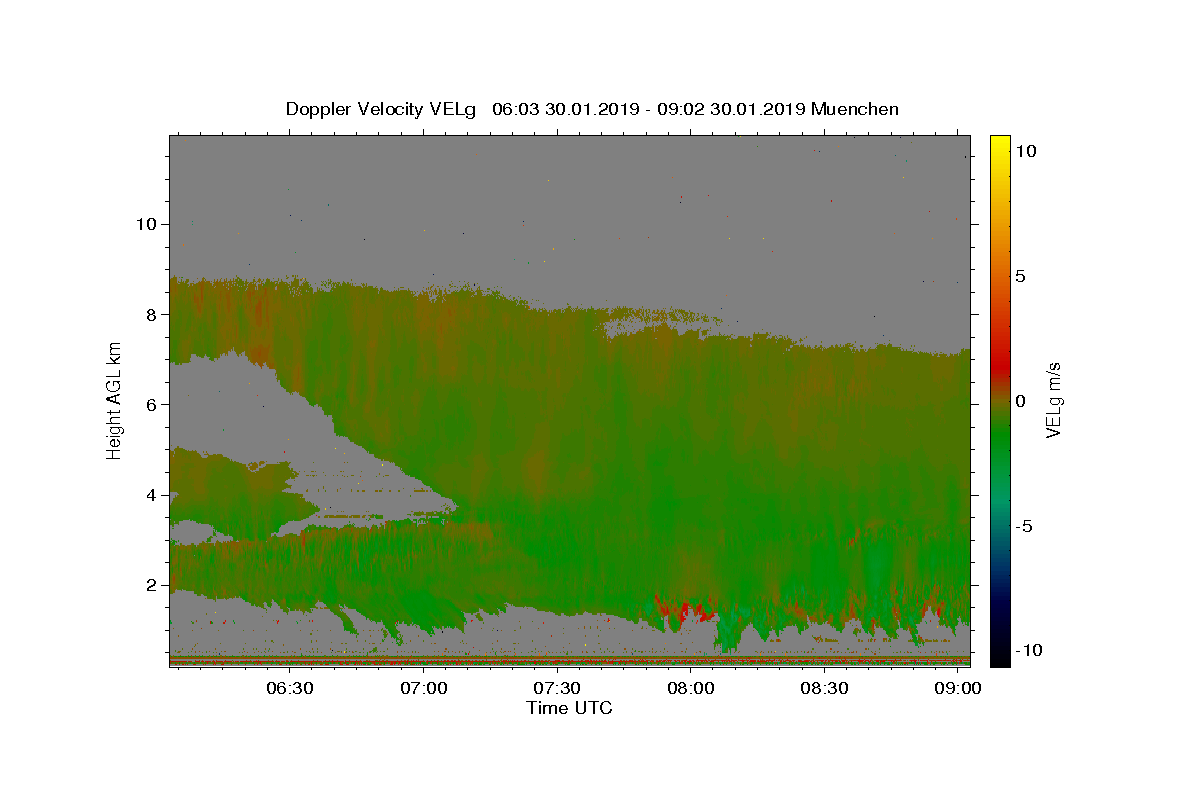Click the 'Height AGL km' axis label

tap(115, 400)
